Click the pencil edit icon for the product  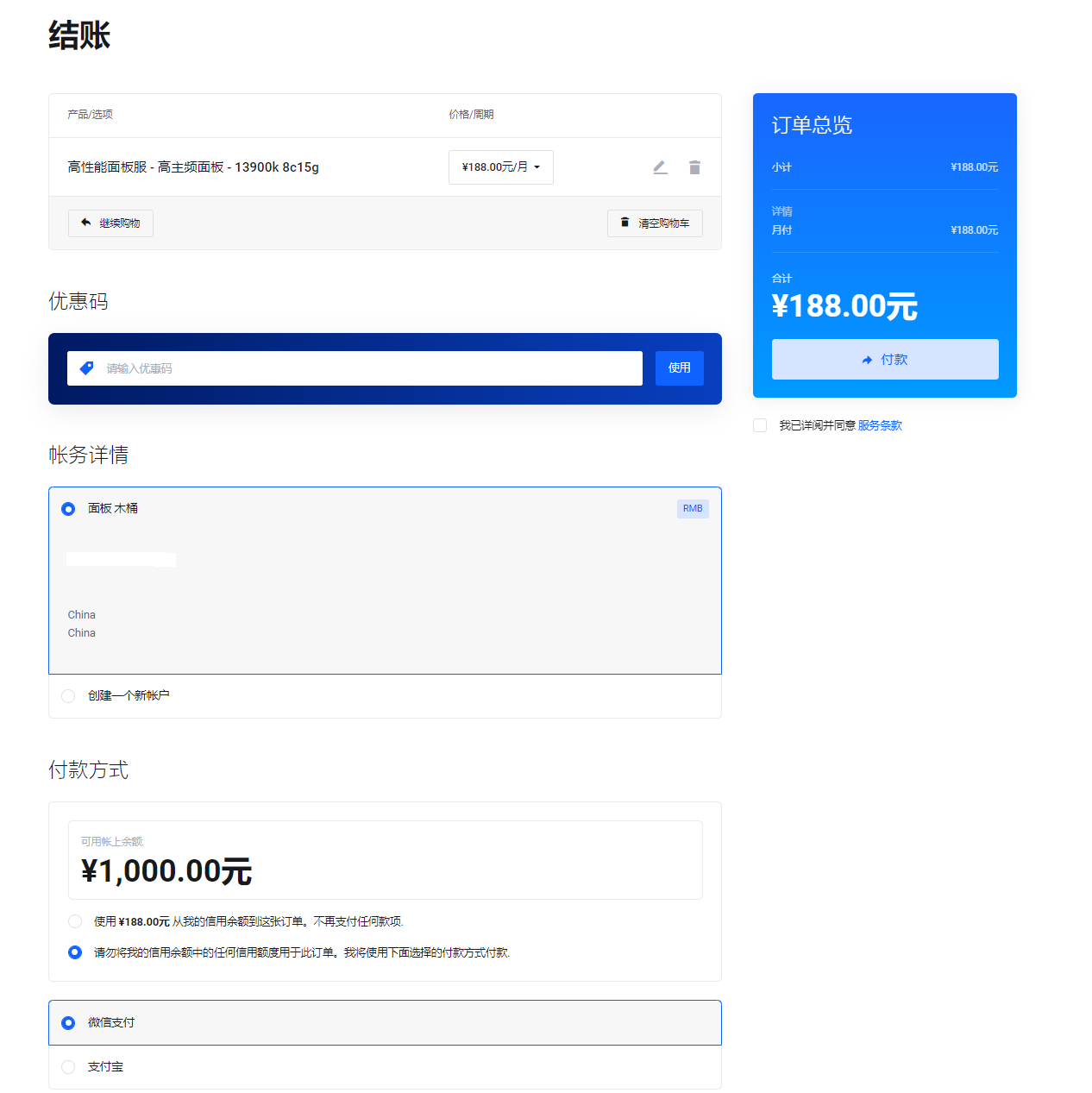[x=660, y=167]
